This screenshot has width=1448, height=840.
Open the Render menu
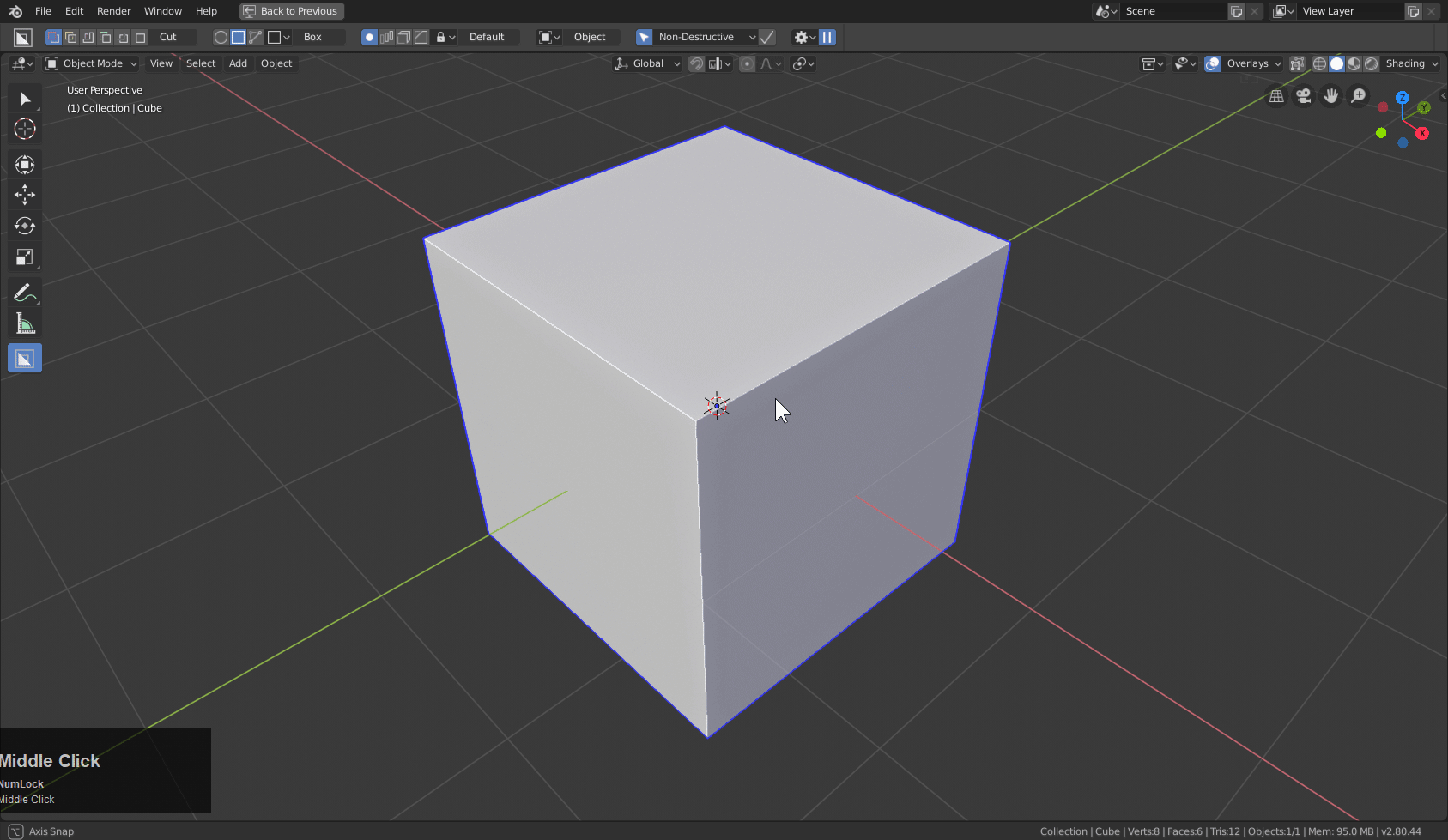(113, 11)
